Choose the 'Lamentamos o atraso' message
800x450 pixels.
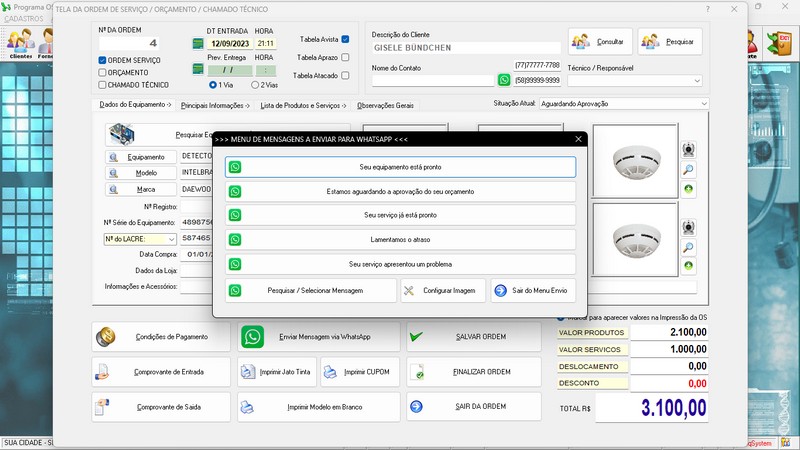click(400, 240)
